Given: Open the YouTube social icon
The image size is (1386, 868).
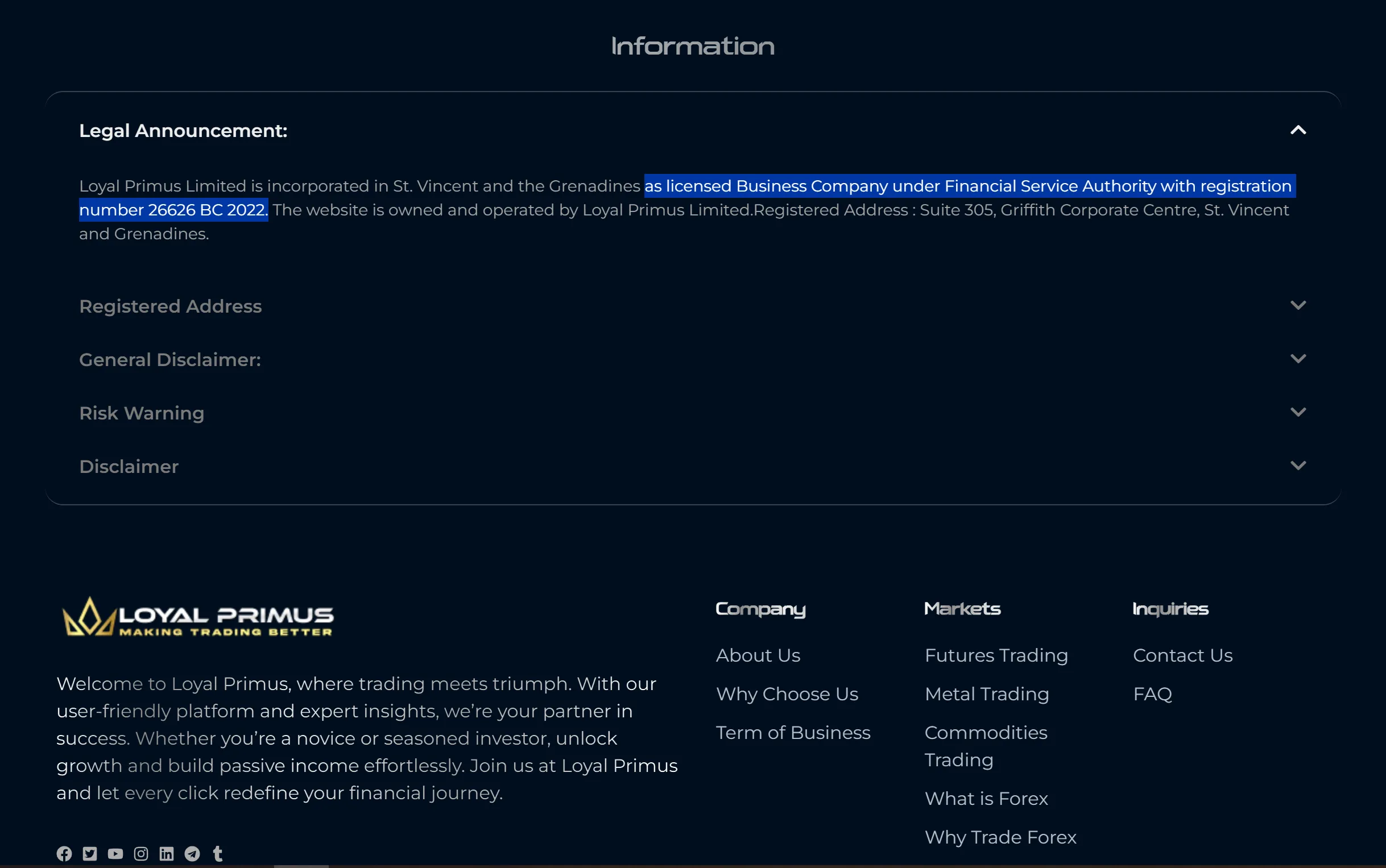Looking at the screenshot, I should click(x=115, y=854).
